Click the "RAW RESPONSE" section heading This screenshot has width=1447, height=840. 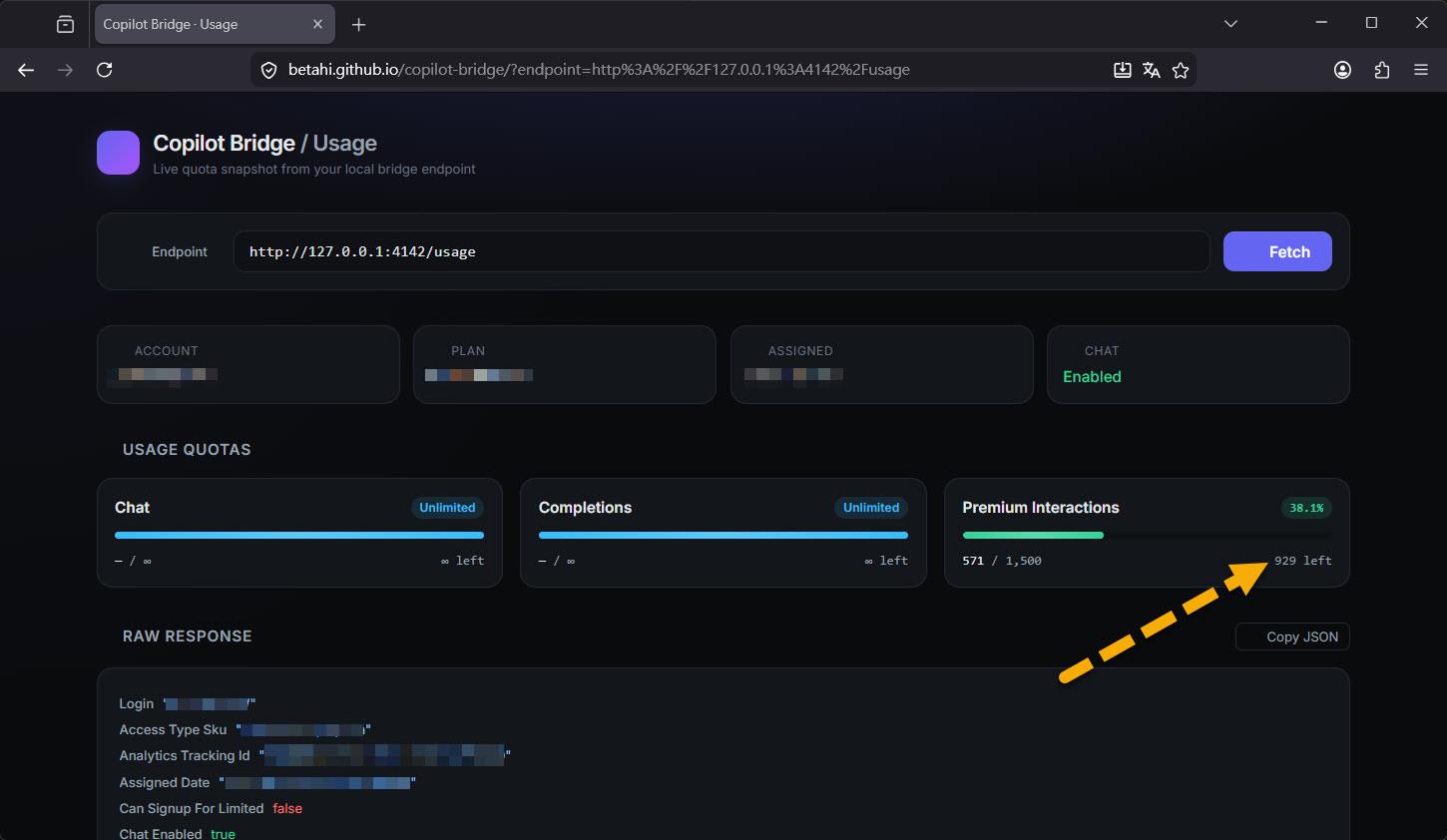[x=187, y=636]
